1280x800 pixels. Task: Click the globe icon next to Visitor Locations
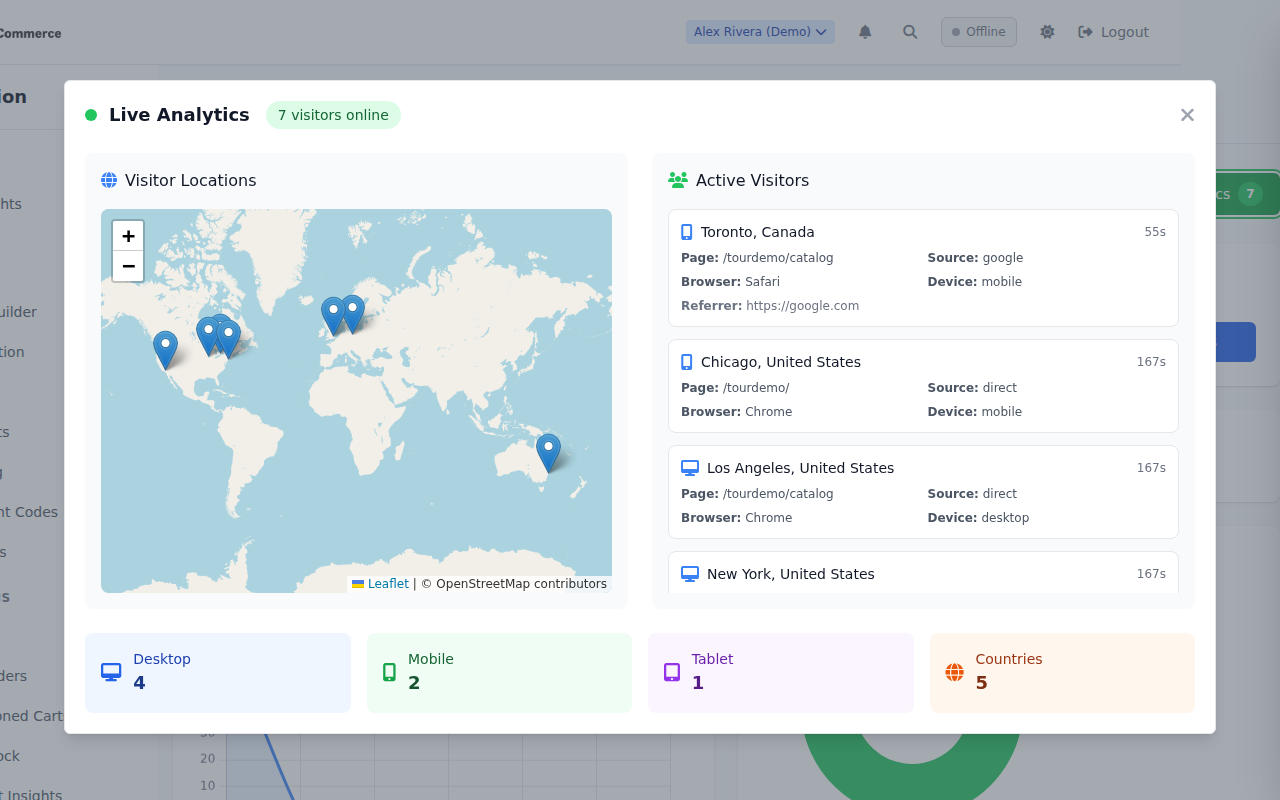109,180
